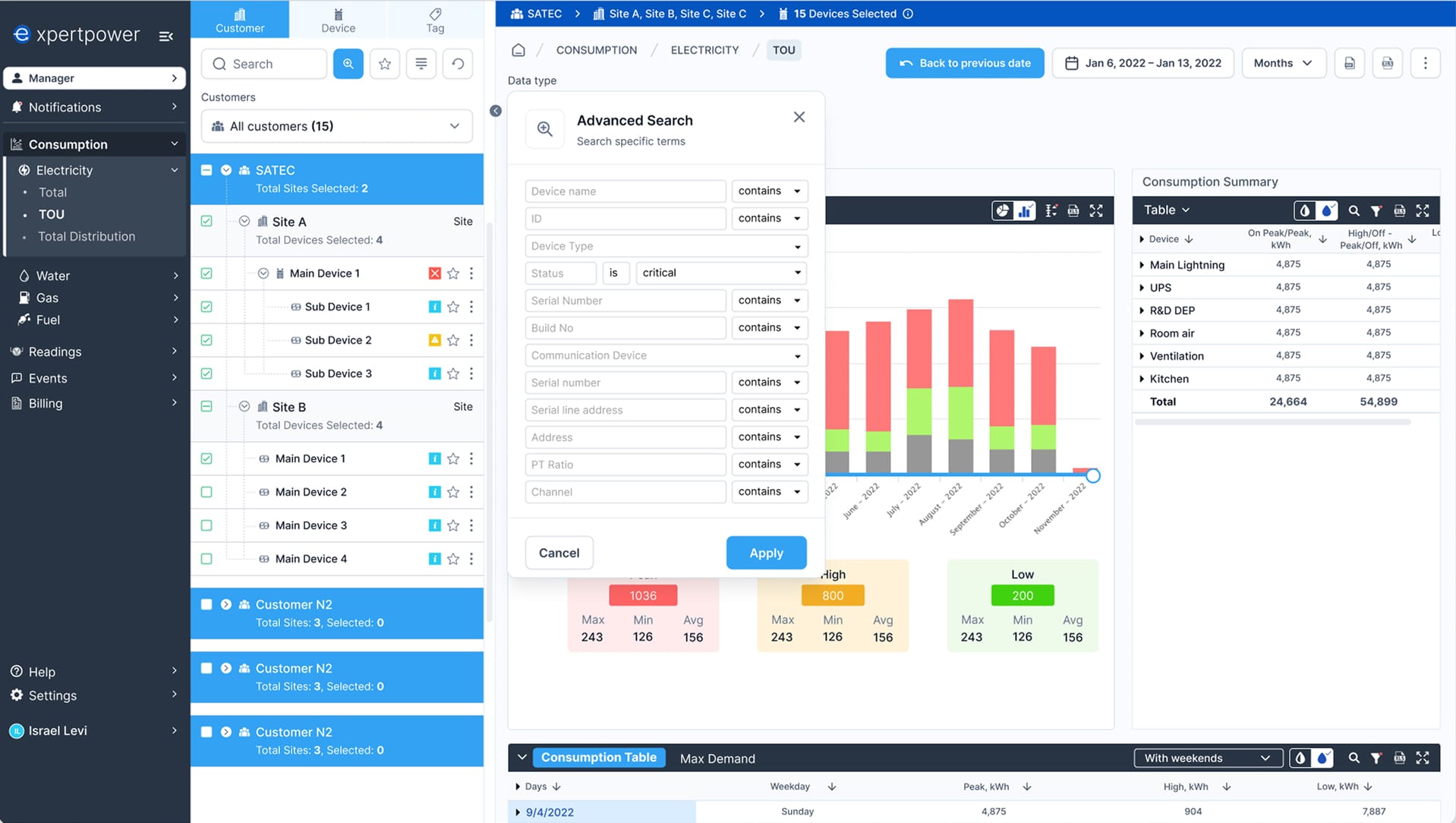The image size is (1456, 823).
Task: Click the home icon in breadcrumb
Action: tap(518, 50)
